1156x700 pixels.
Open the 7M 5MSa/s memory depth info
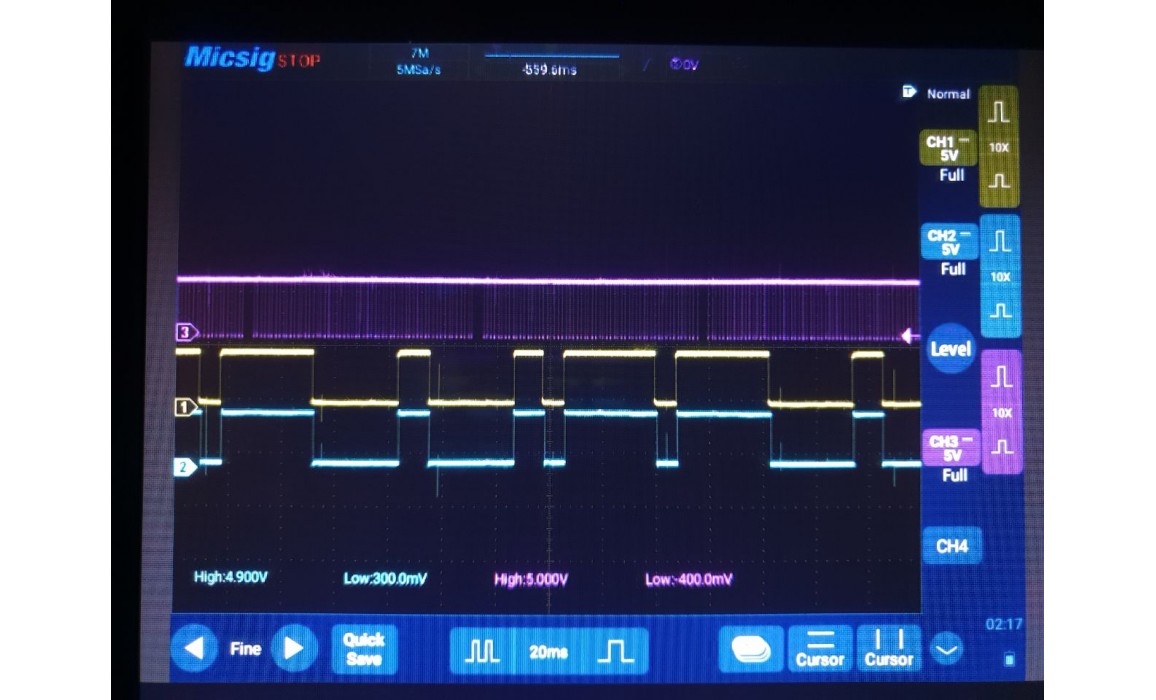(419, 61)
